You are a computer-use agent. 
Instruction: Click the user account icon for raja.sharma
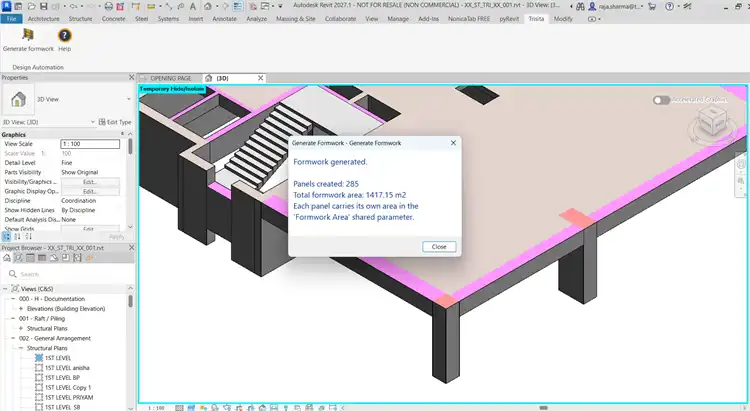coord(592,6)
